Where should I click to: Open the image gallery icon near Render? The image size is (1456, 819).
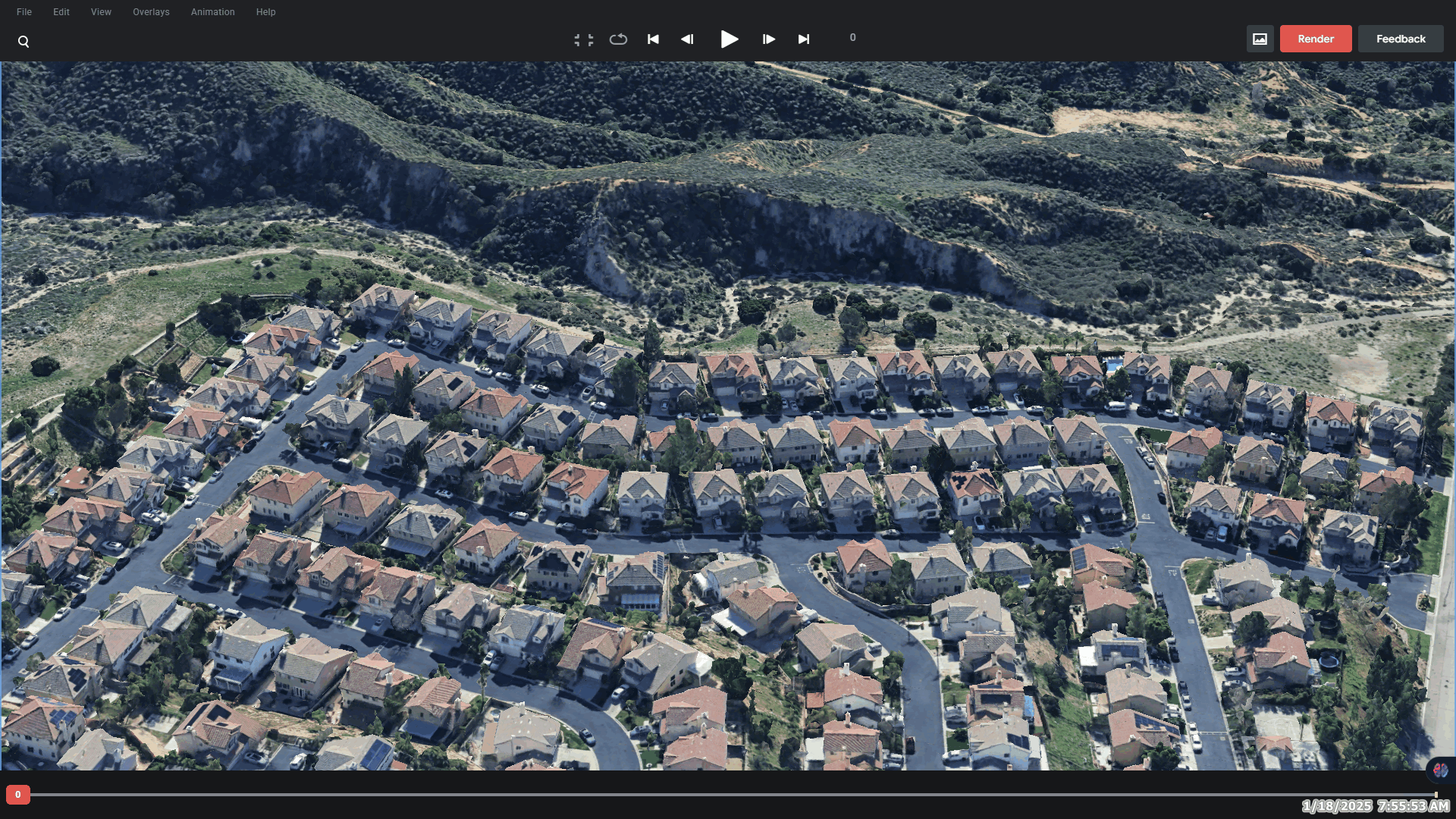1261,39
